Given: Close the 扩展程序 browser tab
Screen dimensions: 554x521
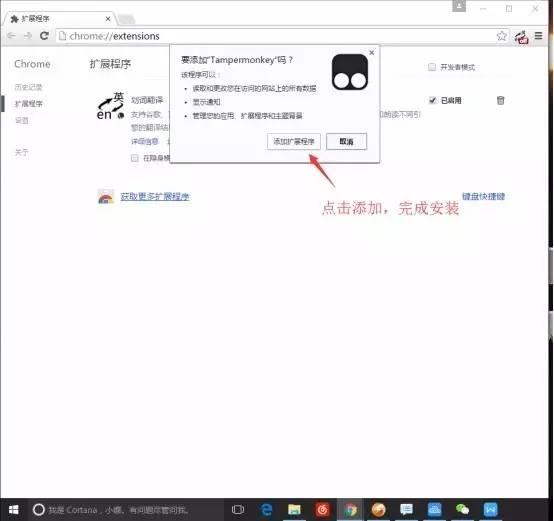Looking at the screenshot, I should click(x=108, y=19).
